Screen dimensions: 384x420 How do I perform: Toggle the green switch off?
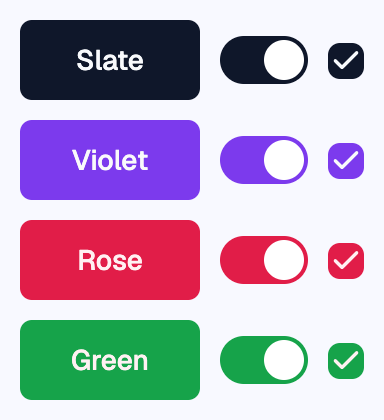pos(264,360)
